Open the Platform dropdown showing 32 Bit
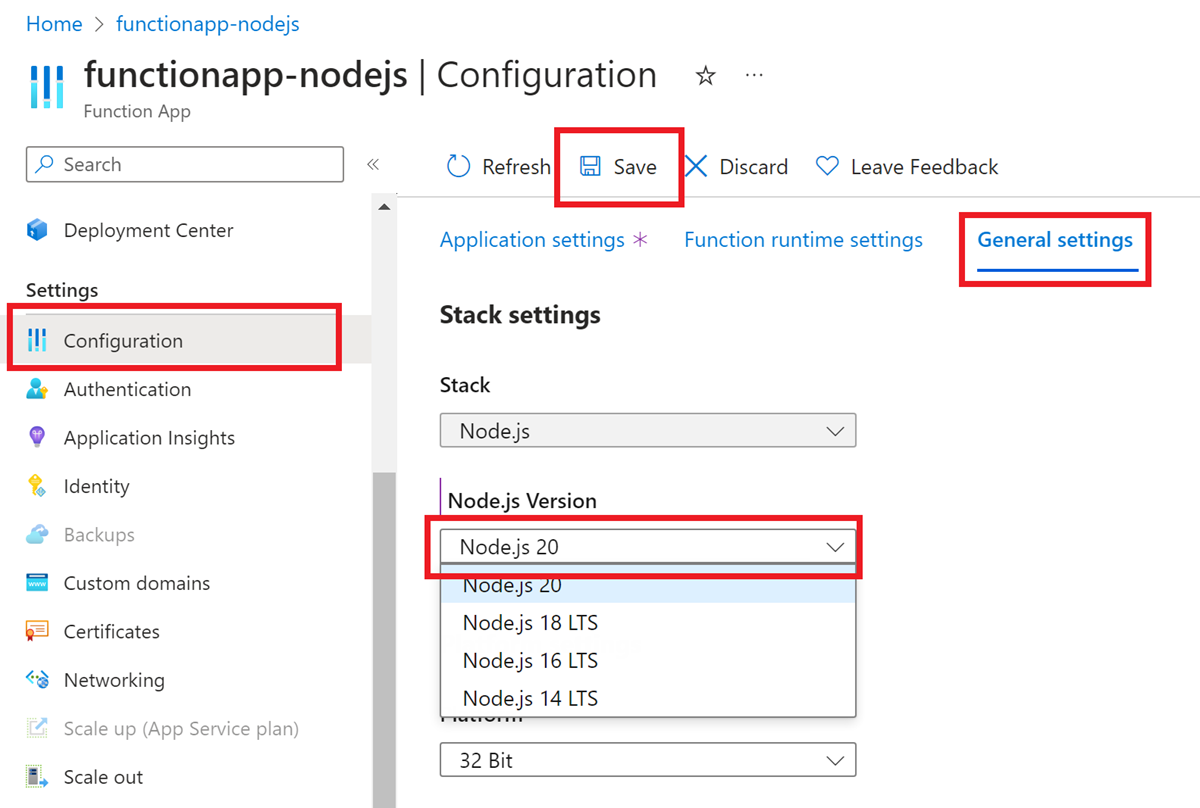The image size is (1200, 808). click(648, 761)
